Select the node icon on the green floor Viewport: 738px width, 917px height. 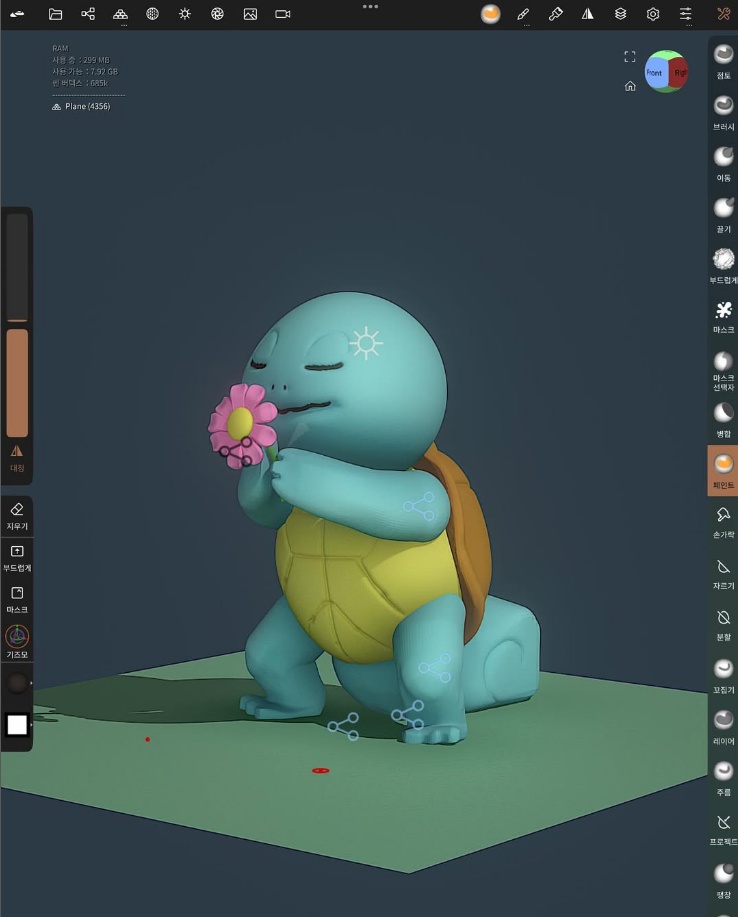pos(344,726)
